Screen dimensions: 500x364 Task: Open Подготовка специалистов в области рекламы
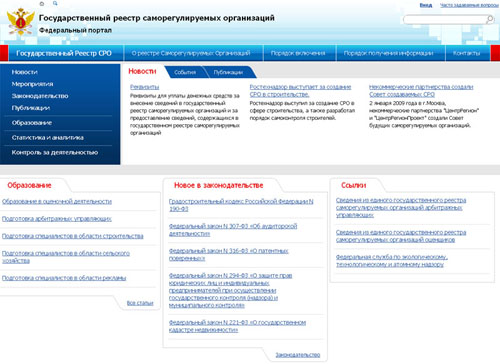[x=64, y=278]
